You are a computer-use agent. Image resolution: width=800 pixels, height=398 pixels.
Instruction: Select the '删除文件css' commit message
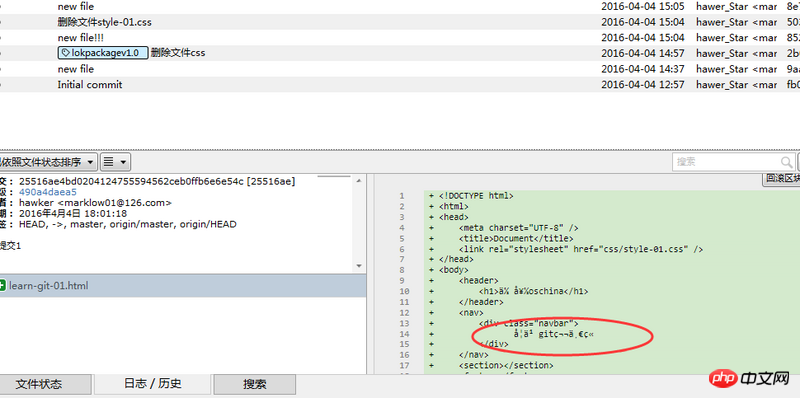click(178, 53)
